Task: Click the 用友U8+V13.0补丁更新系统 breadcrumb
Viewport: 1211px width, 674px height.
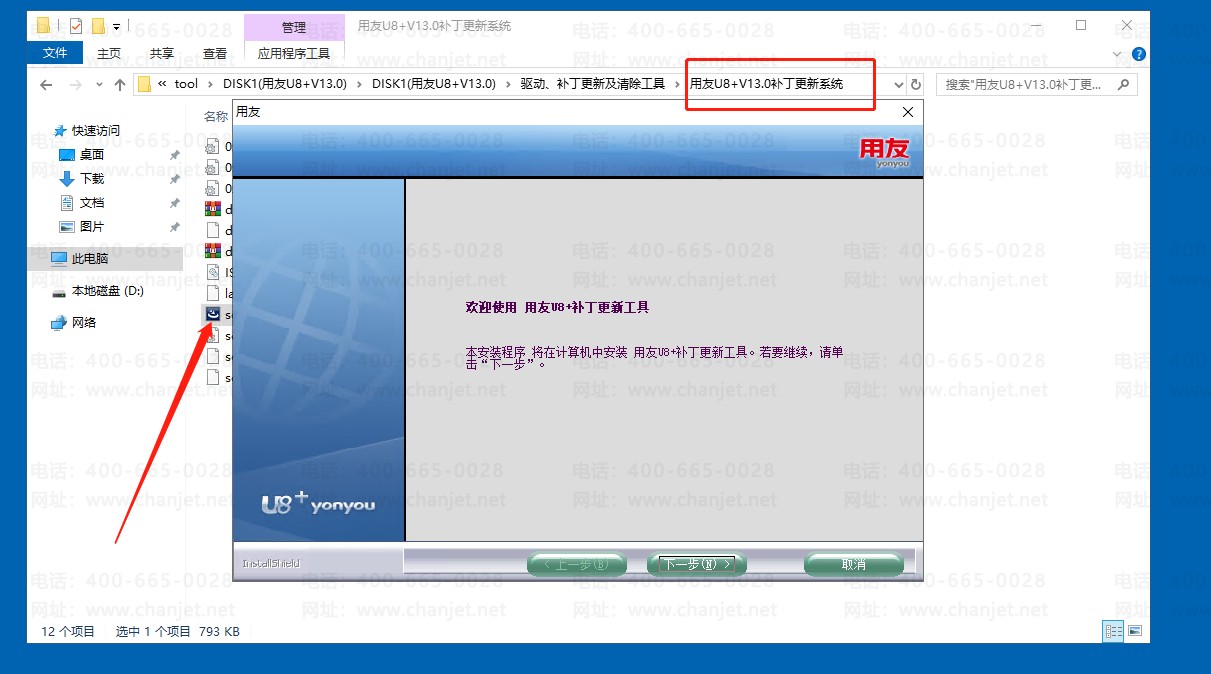Action: (766, 84)
